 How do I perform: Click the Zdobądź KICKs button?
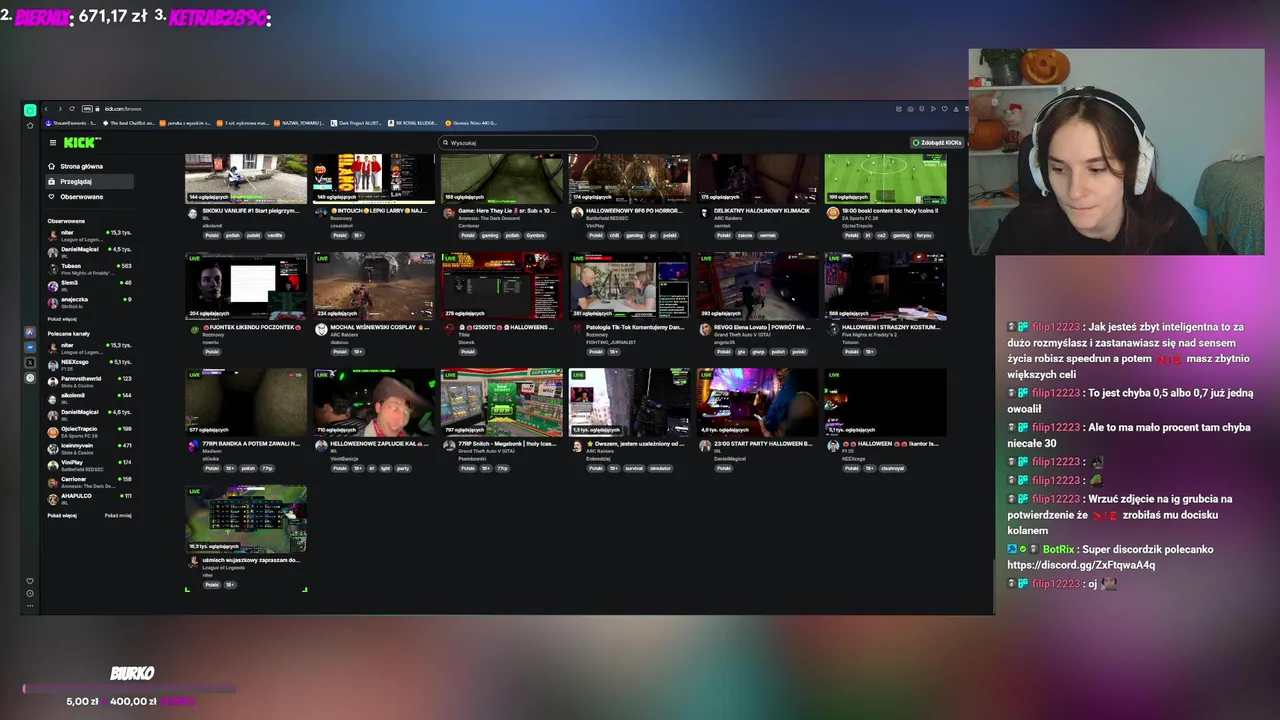pyautogui.click(x=937, y=143)
